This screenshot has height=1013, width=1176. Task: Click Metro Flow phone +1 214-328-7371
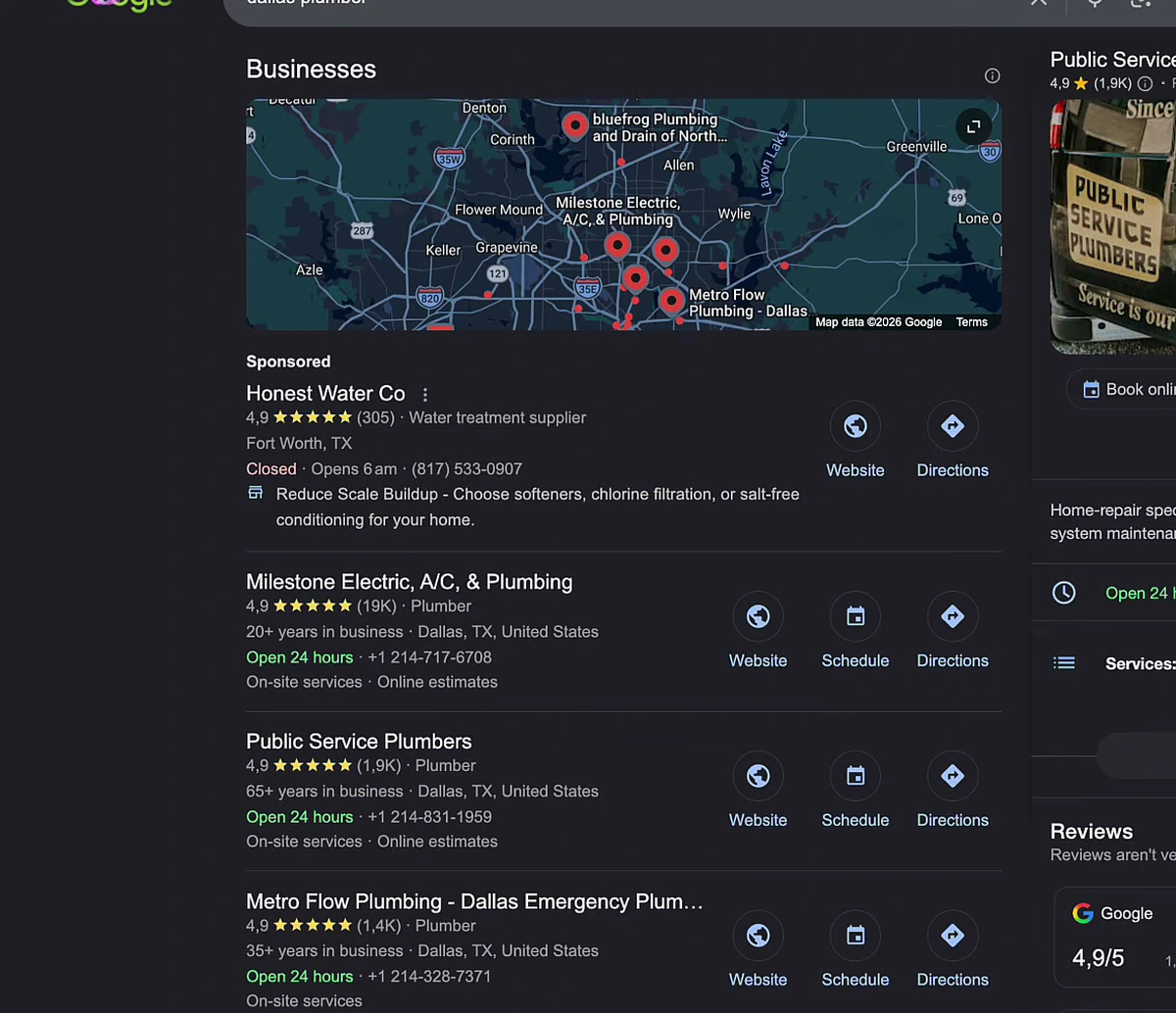point(429,977)
